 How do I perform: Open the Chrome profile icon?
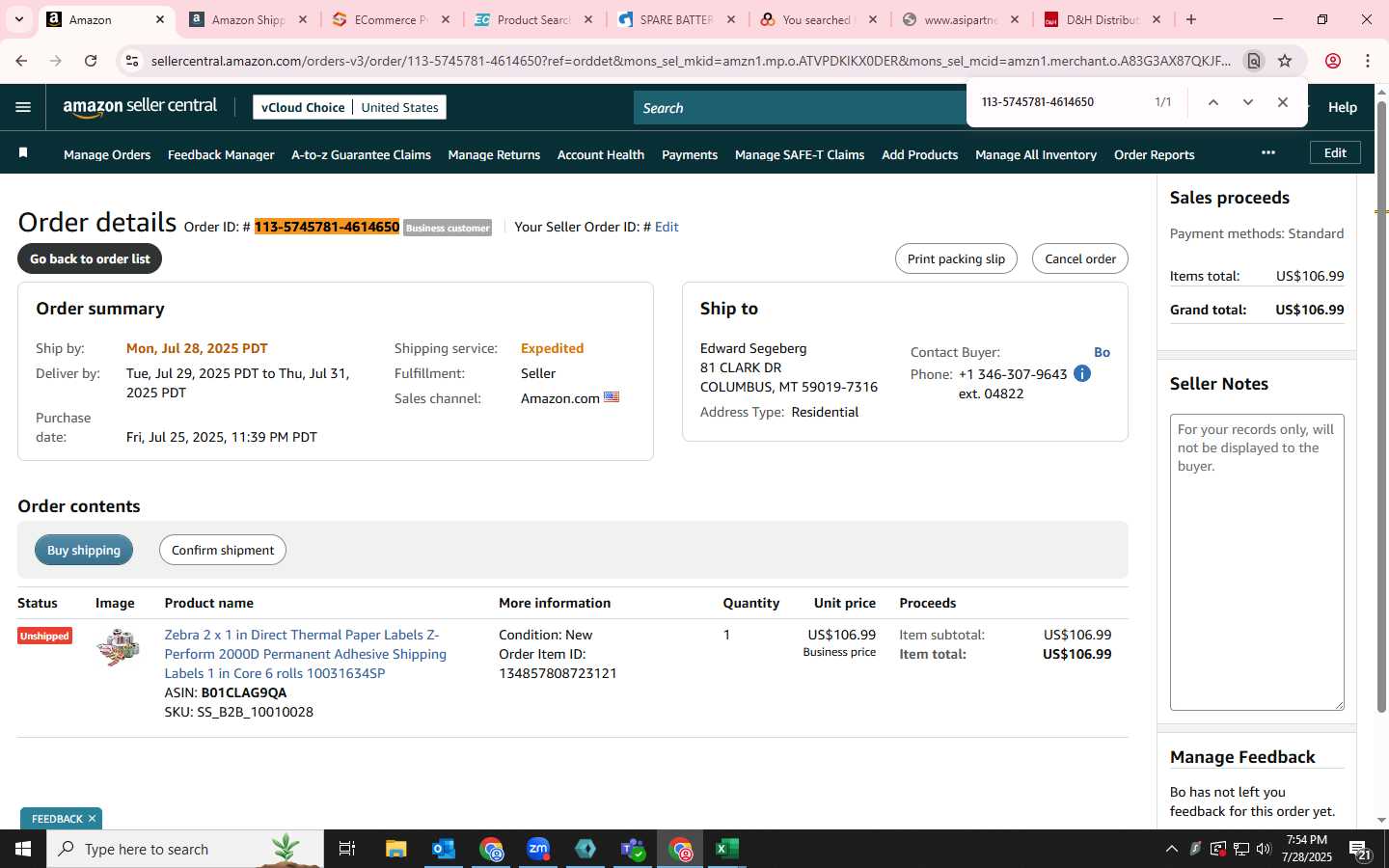(x=1333, y=61)
